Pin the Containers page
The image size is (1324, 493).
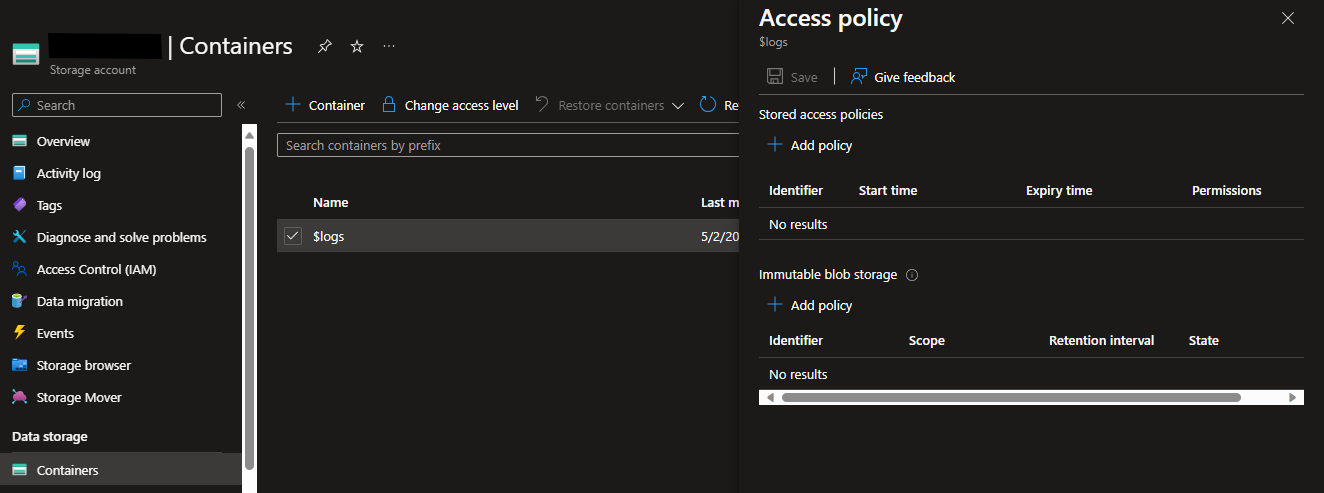pyautogui.click(x=324, y=46)
